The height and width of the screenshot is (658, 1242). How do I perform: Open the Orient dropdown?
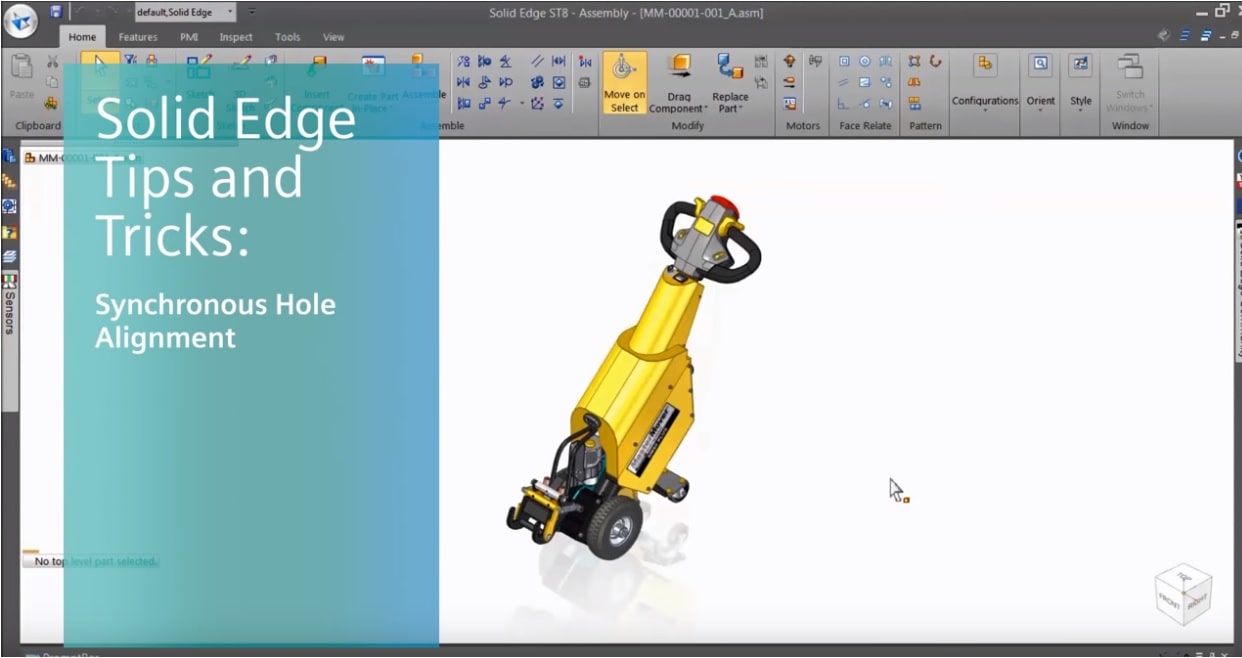pos(1041,83)
